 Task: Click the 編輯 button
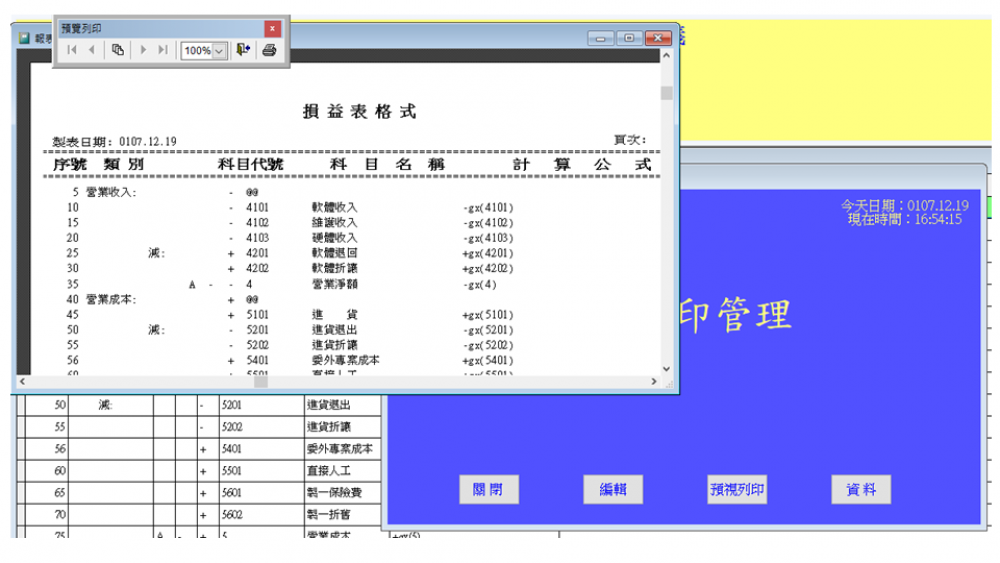(613, 490)
